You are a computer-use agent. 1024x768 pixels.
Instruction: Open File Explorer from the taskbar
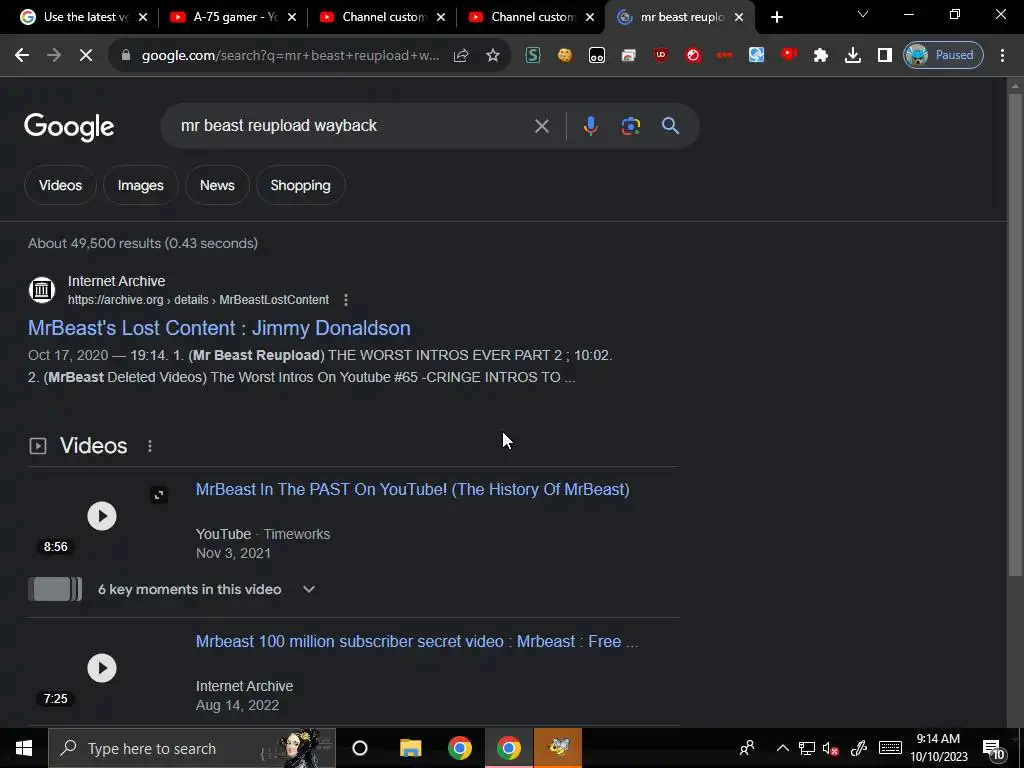410,748
